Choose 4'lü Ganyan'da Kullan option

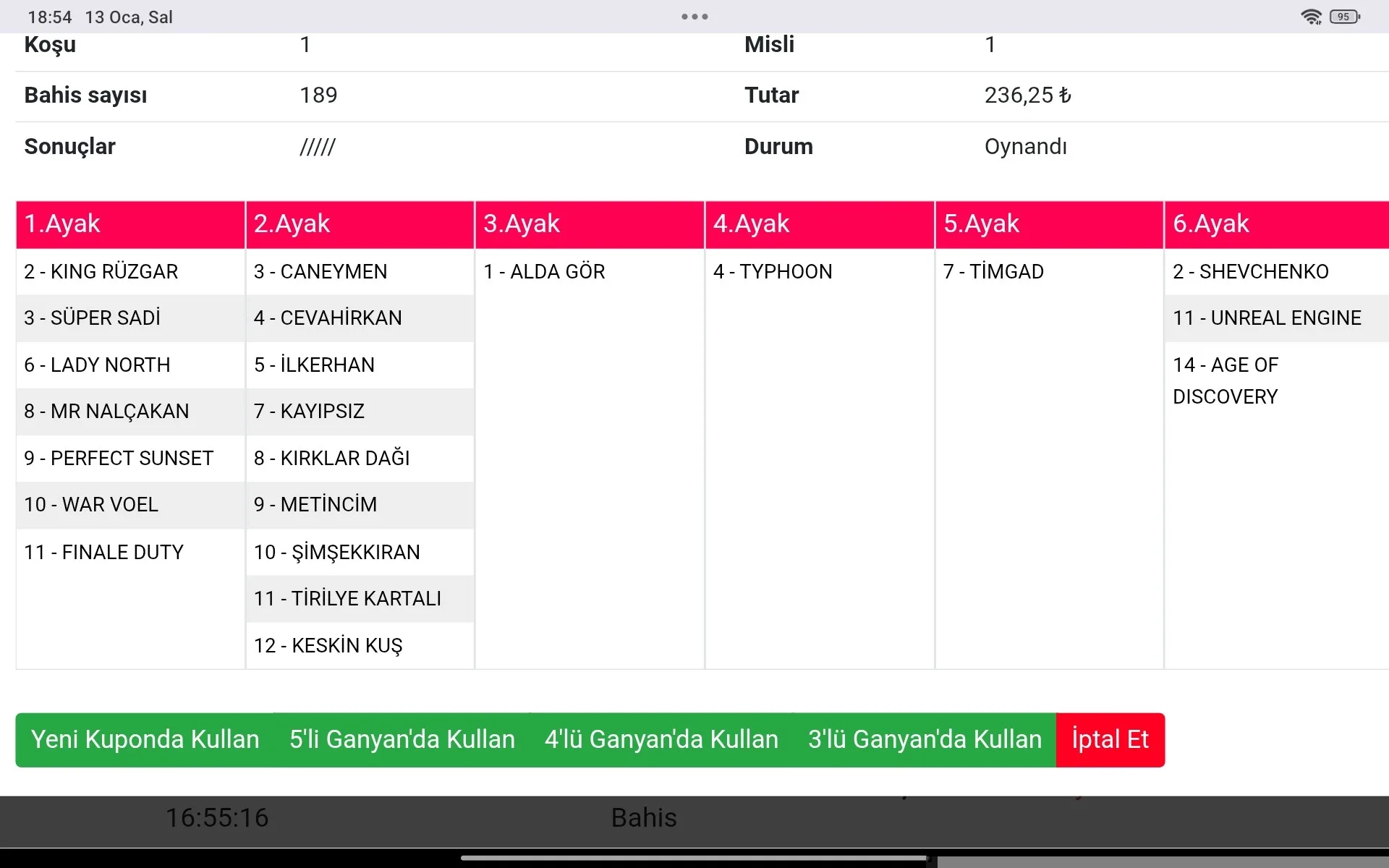661,739
